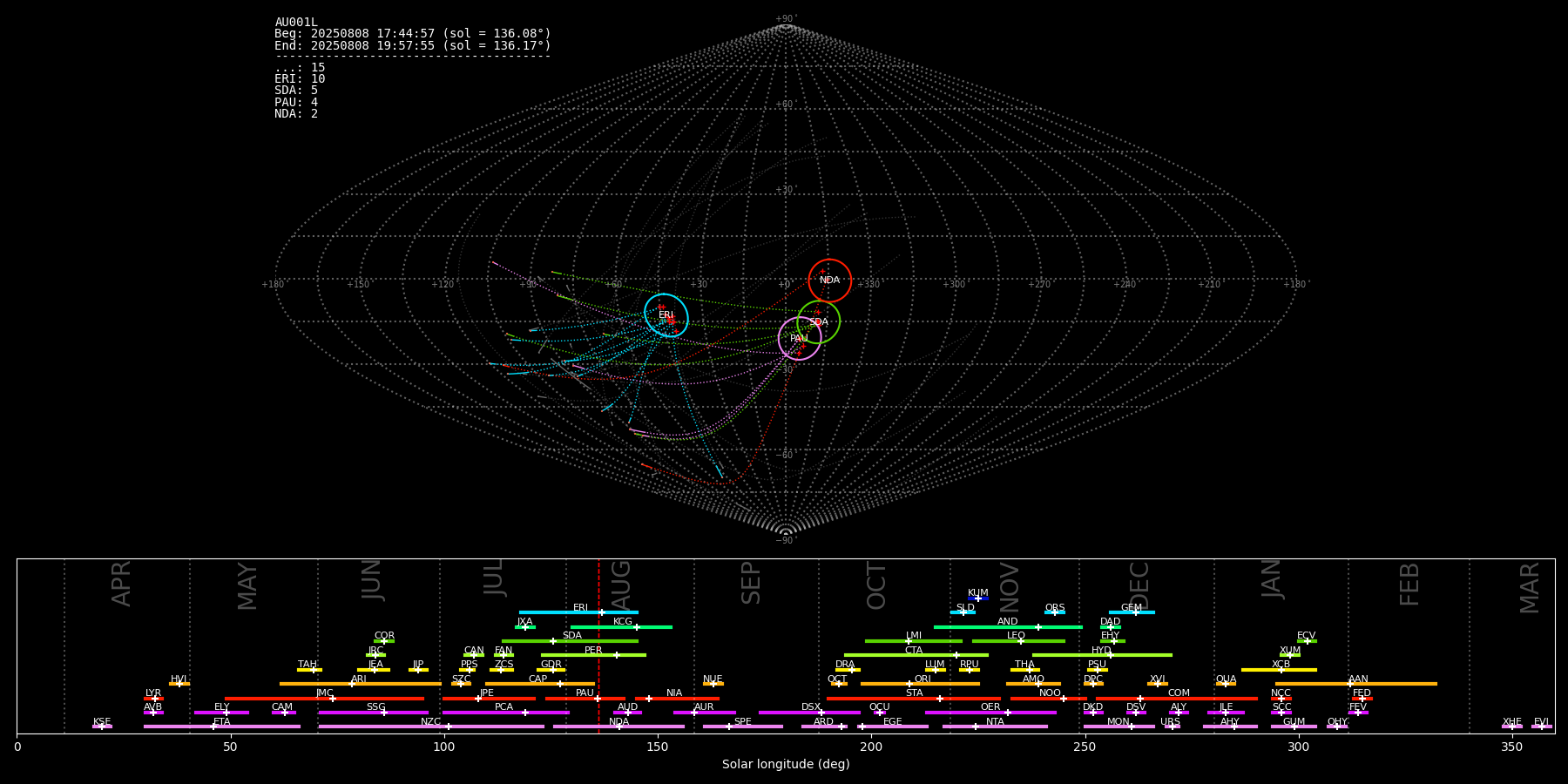Click the orange CAP shower bar
The image size is (1568, 784).
[540, 684]
